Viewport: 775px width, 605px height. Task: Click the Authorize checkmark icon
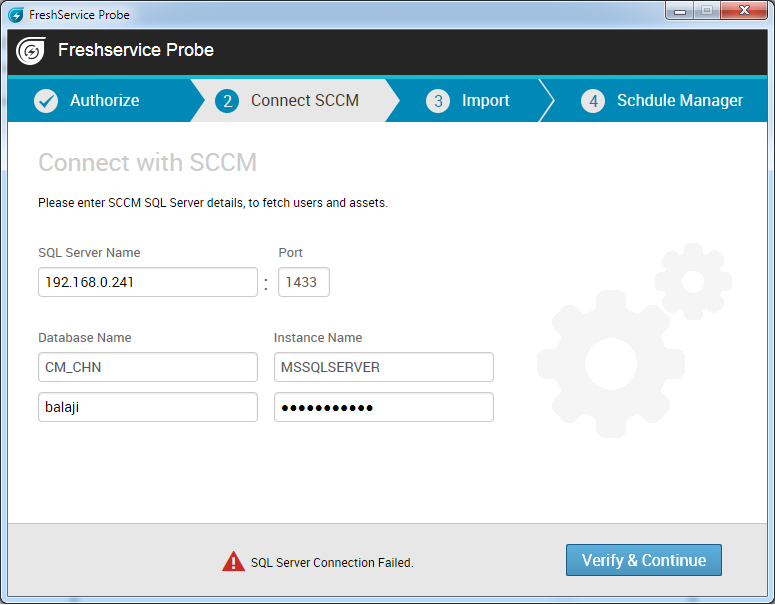click(46, 101)
